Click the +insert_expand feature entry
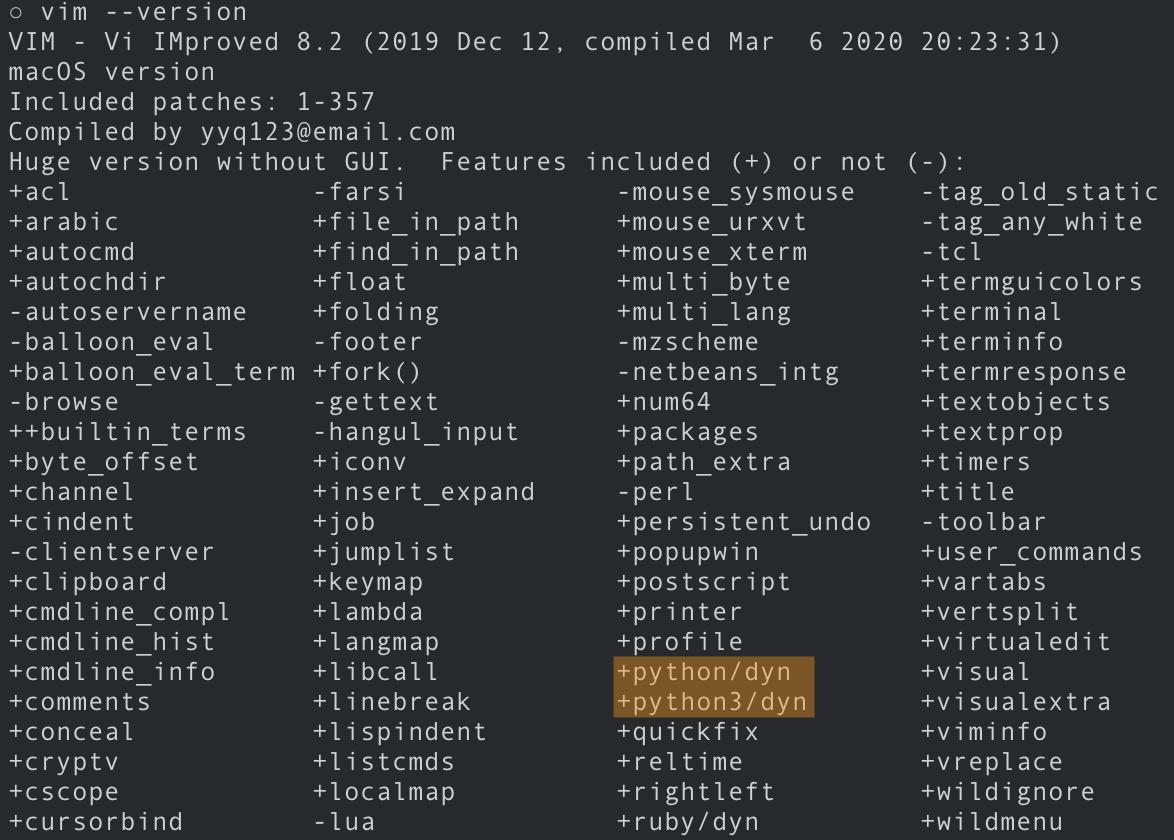 424,492
